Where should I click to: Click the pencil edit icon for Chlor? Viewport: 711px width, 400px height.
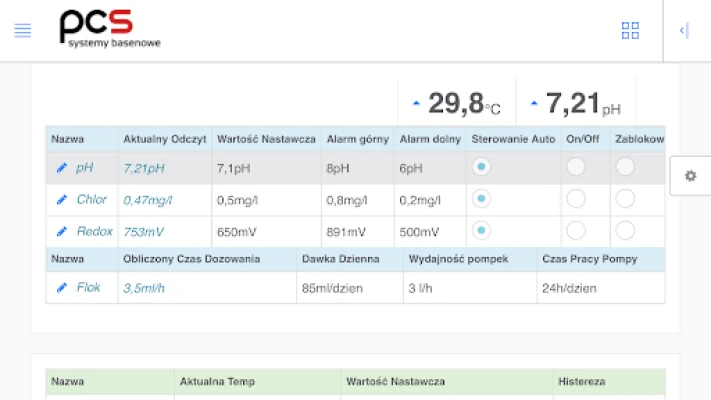62,200
